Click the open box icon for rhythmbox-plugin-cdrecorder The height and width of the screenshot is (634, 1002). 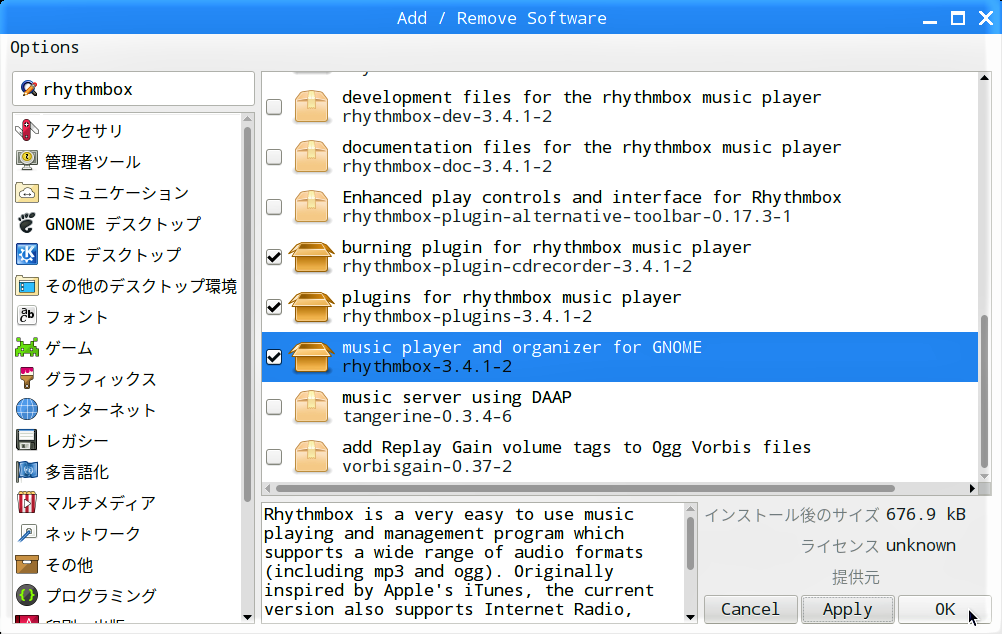click(x=311, y=256)
